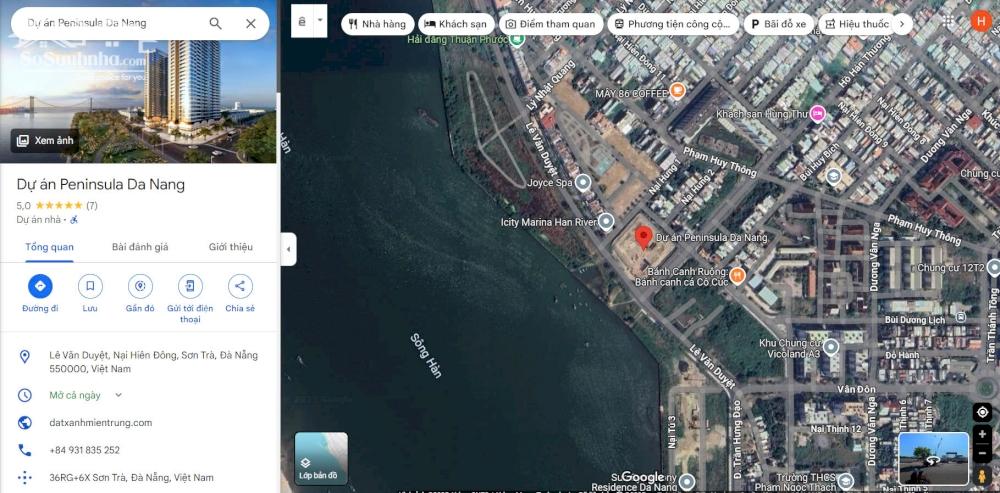
Task: Open the account avatar H
Action: click(980, 21)
